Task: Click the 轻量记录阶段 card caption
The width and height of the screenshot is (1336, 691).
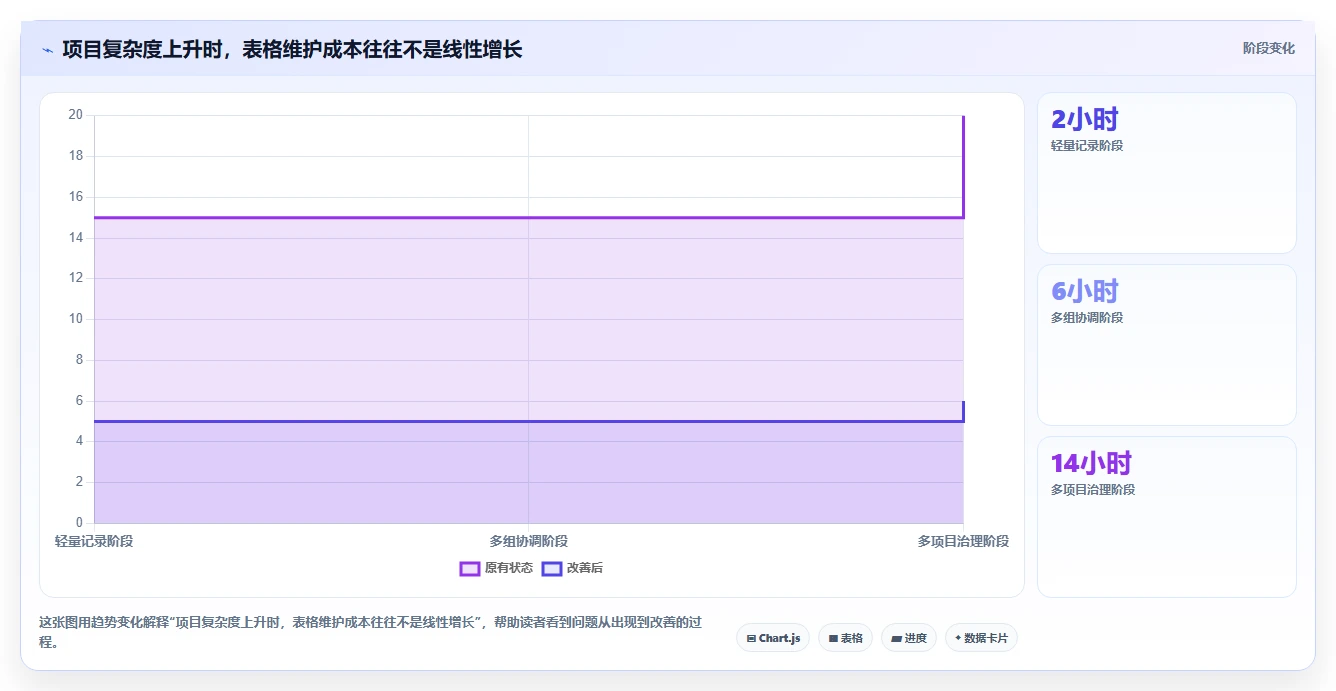Action: [1087, 146]
